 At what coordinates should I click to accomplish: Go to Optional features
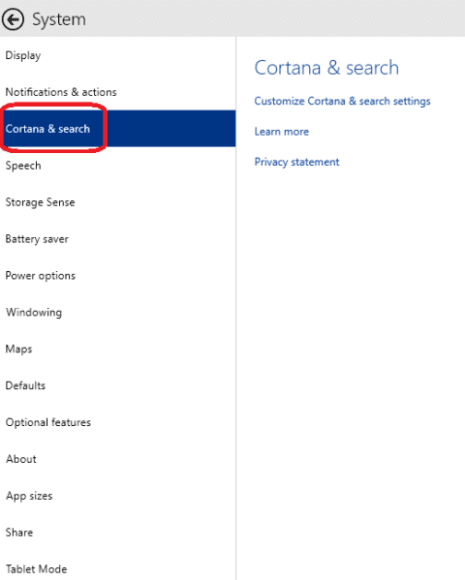pyautogui.click(x=118, y=422)
